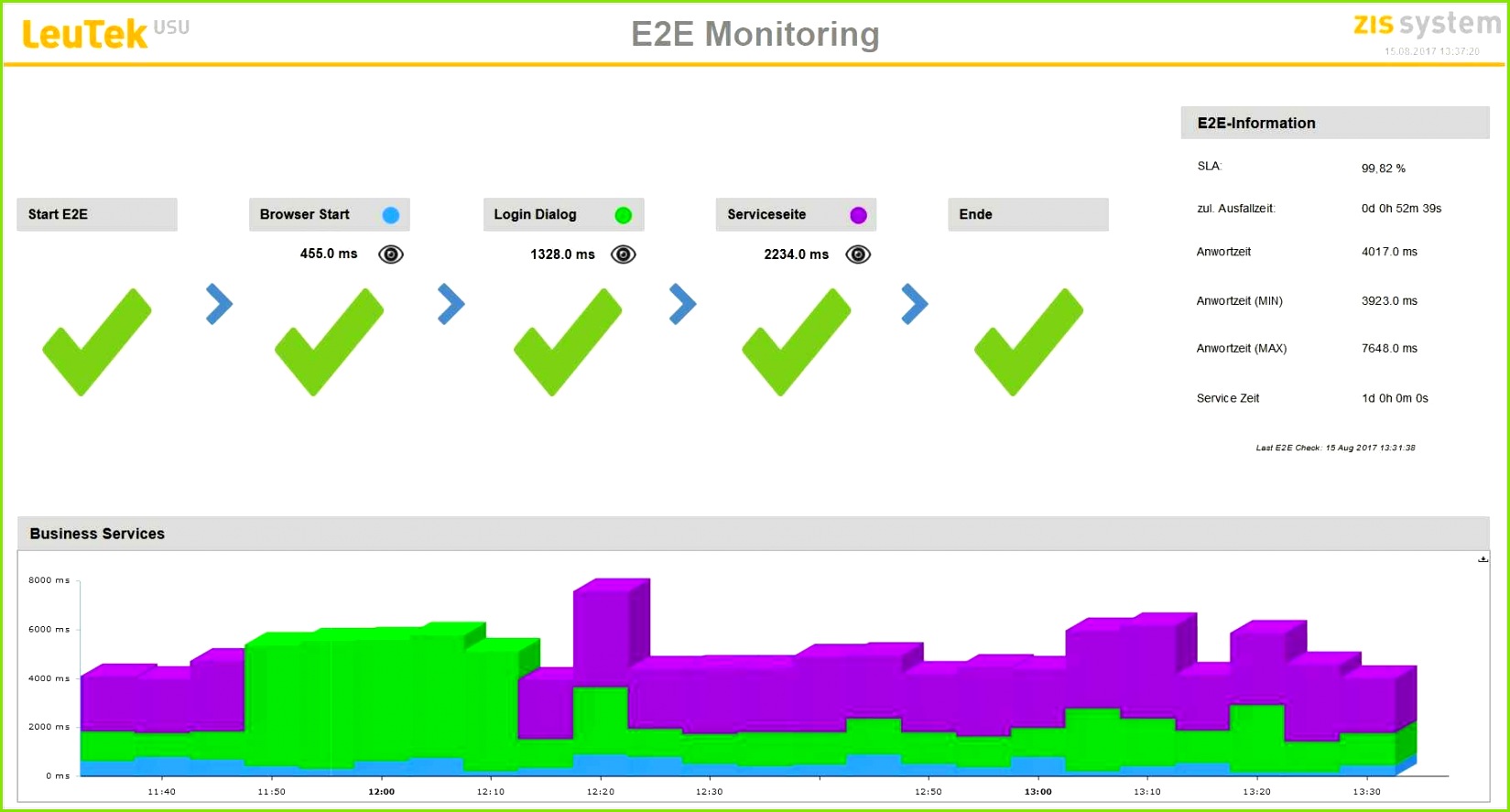The image size is (1510, 812).
Task: Click the ZIS system logo
Action: coord(1427,25)
